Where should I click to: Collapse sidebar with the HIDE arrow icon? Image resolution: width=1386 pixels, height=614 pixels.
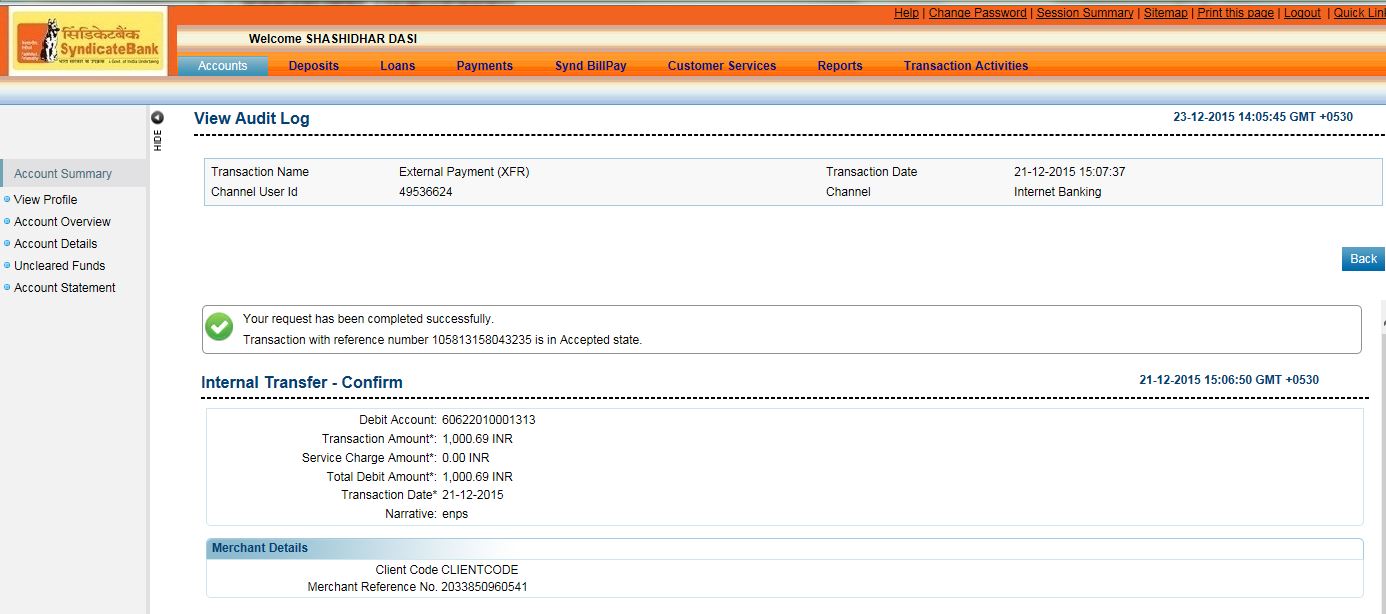157,118
